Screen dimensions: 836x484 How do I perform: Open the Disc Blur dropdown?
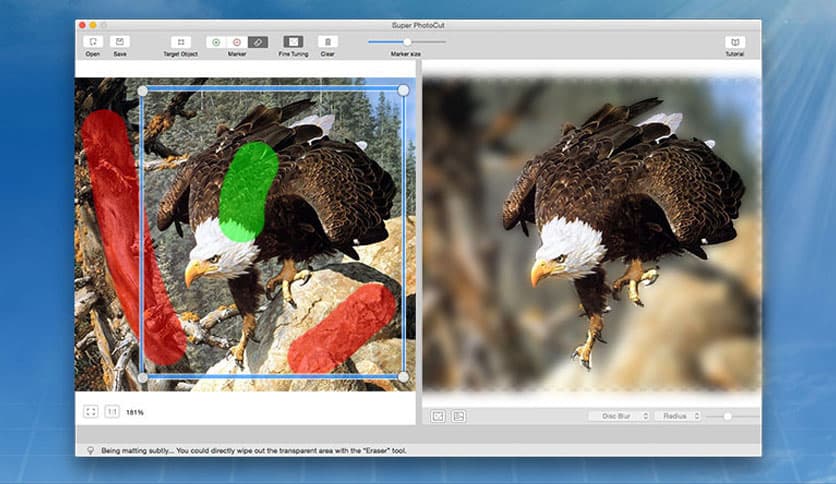tap(619, 416)
